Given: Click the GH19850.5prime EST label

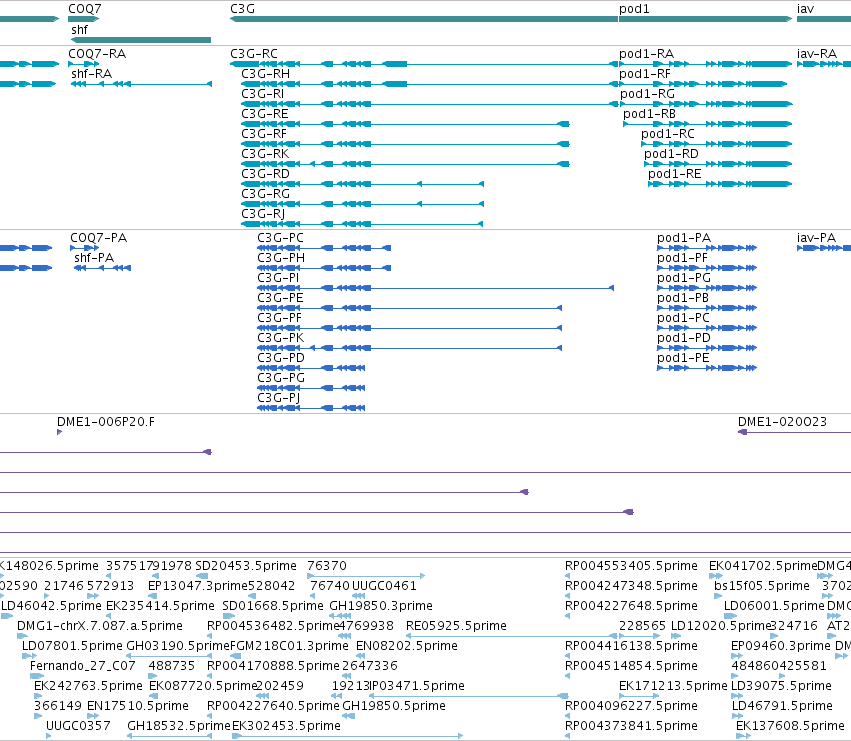Looking at the screenshot, I should click(x=394, y=706).
